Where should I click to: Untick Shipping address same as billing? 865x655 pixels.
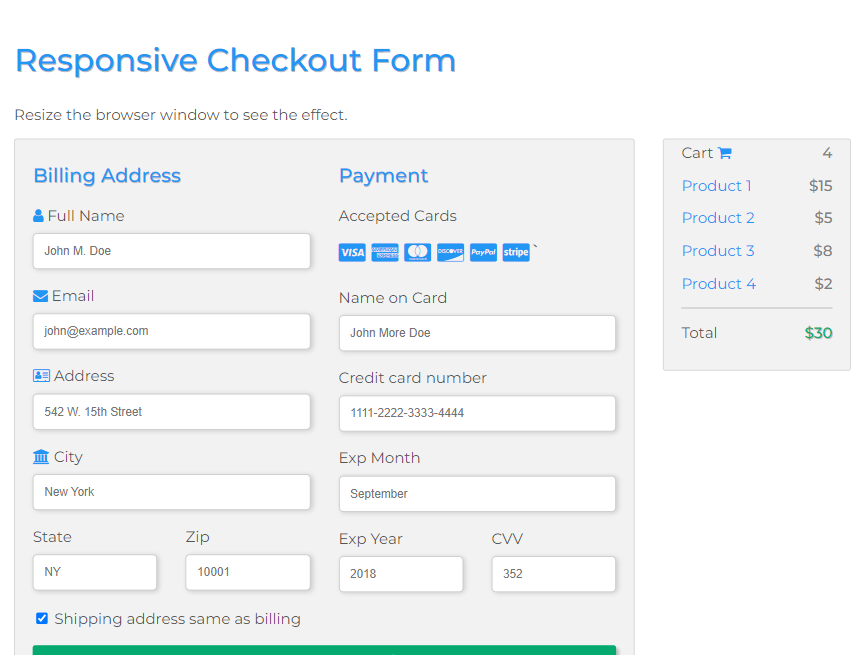click(x=42, y=618)
